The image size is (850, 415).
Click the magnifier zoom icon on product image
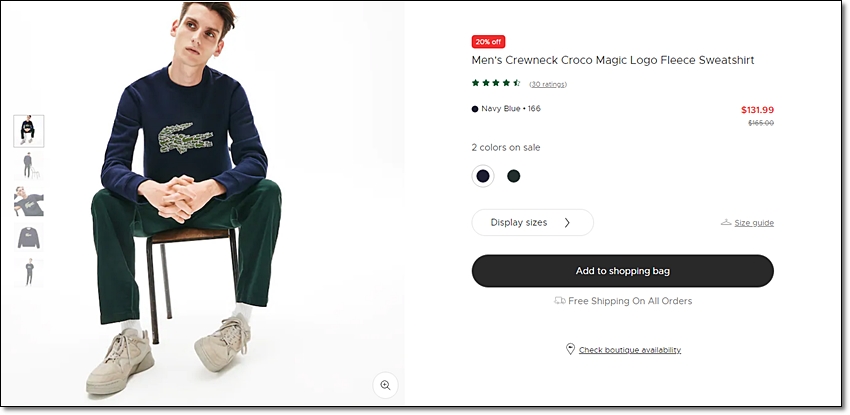point(385,385)
